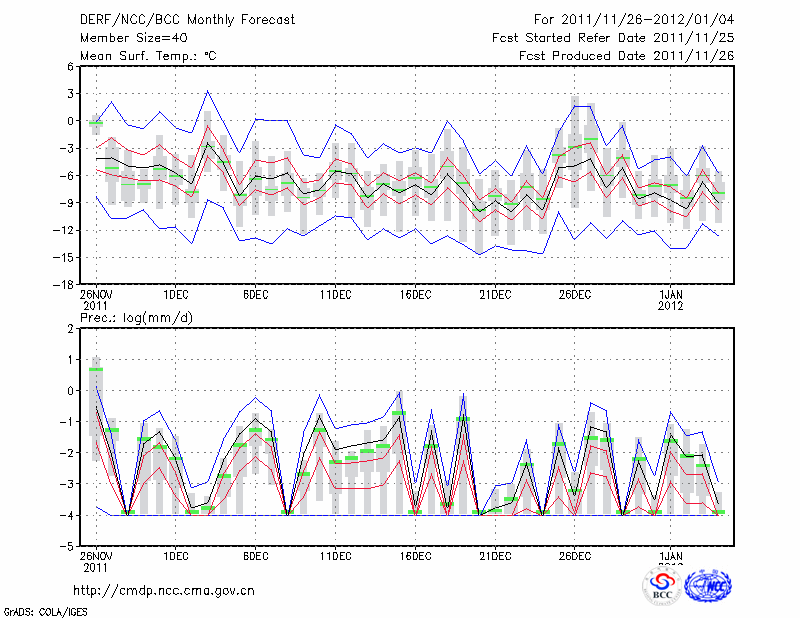Image resolution: width=800 pixels, height=618 pixels.
Task: Click the NCC globe logo
Action: pyautogui.click(x=707, y=586)
